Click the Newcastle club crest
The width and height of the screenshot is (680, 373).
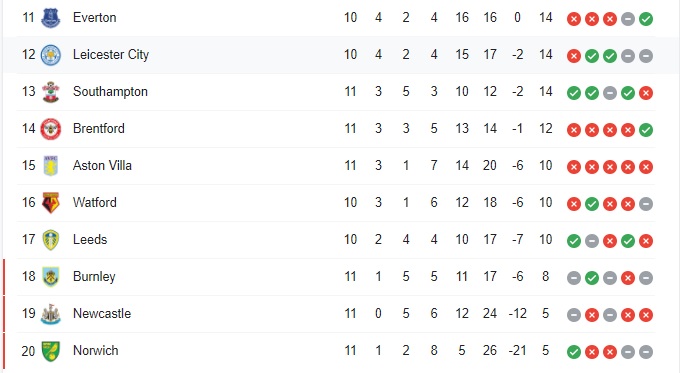(51, 314)
